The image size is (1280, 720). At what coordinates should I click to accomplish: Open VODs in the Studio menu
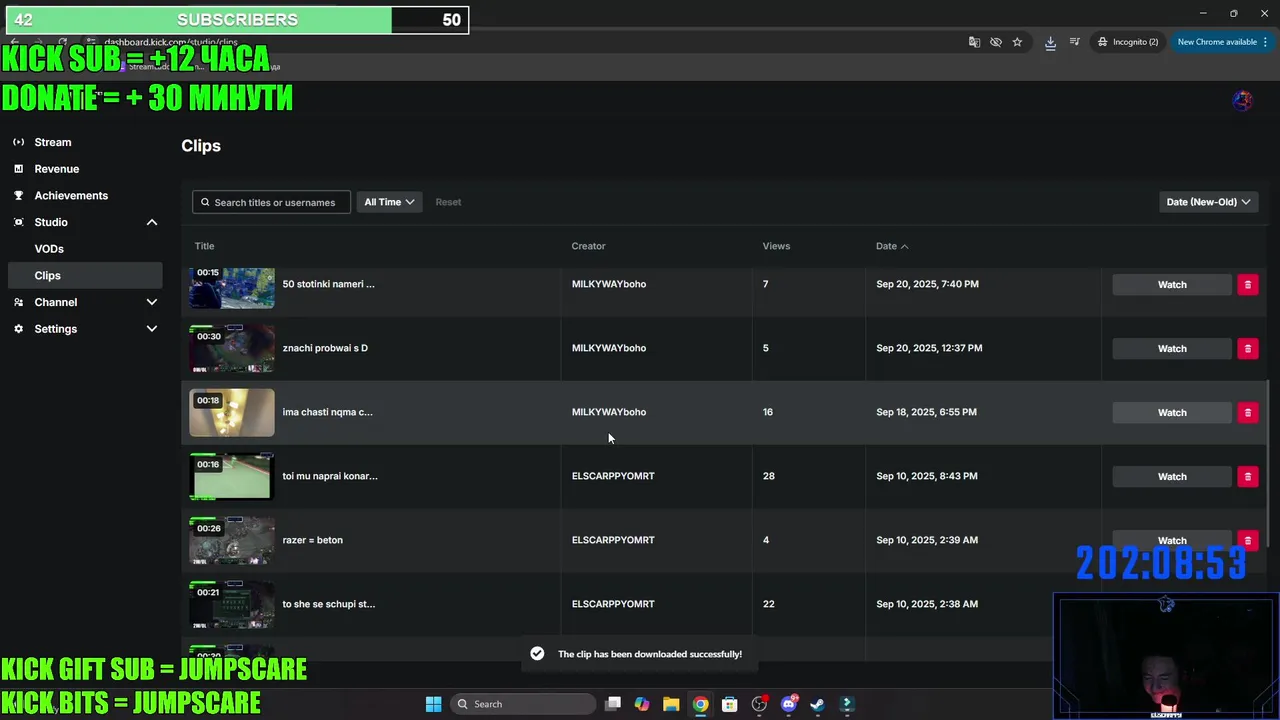tap(49, 249)
